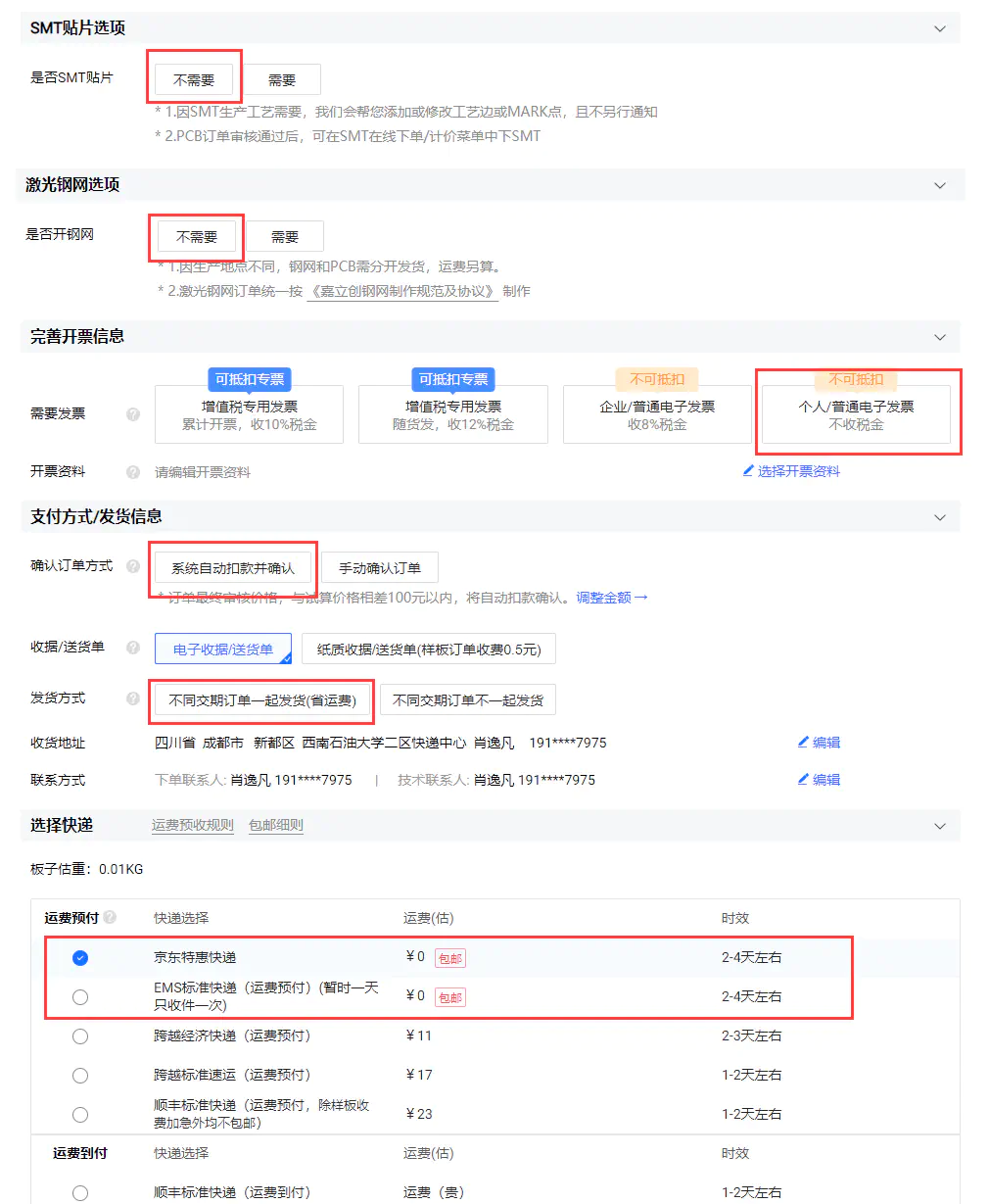Click help icon beside 运费预付

pos(108,917)
